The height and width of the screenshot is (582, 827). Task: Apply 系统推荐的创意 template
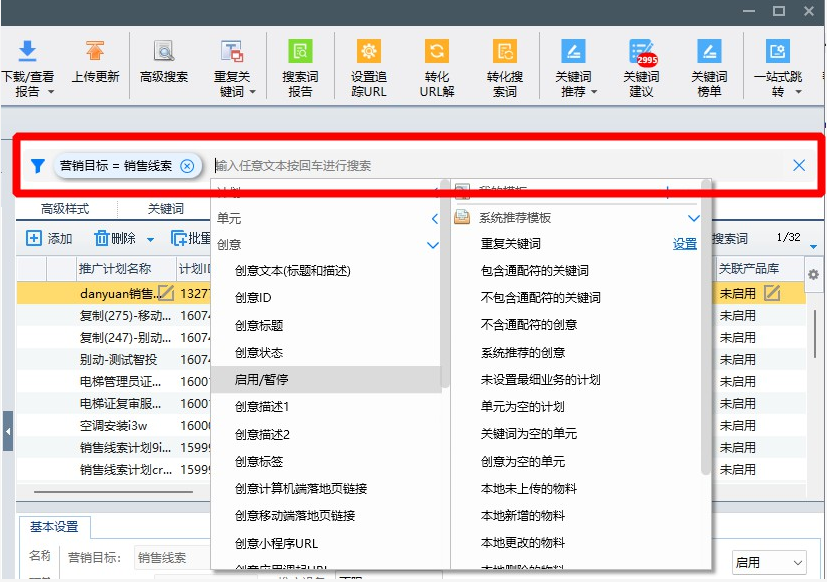click(523, 352)
